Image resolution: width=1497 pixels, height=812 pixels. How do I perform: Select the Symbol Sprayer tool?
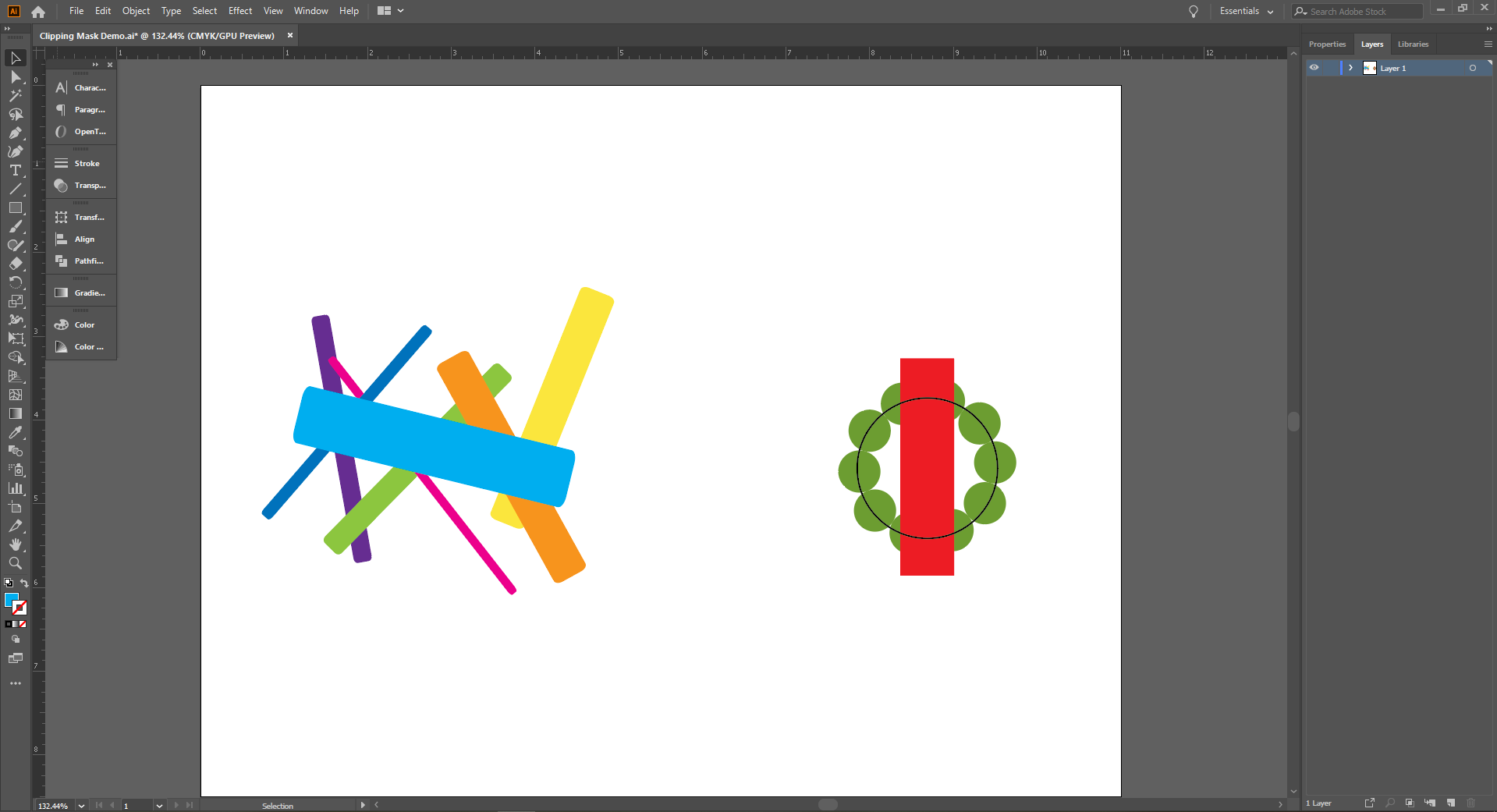click(x=16, y=470)
